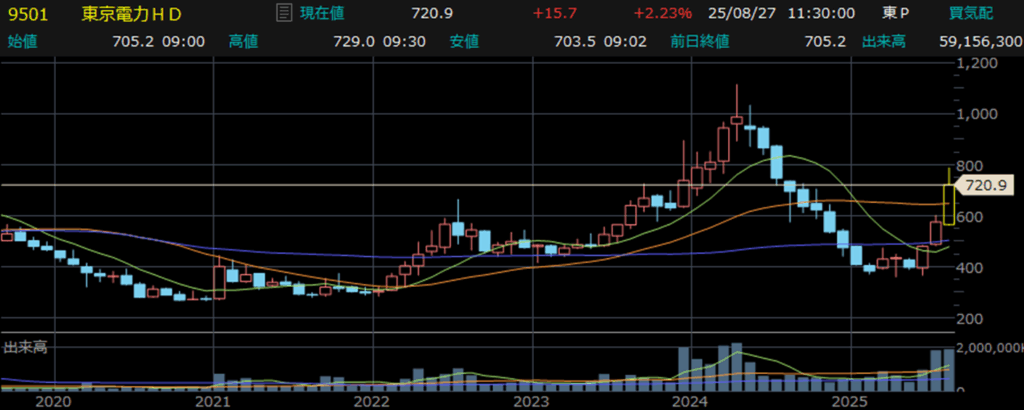Click the 安値 low price label
This screenshot has width=1024, height=410.
pos(464,42)
